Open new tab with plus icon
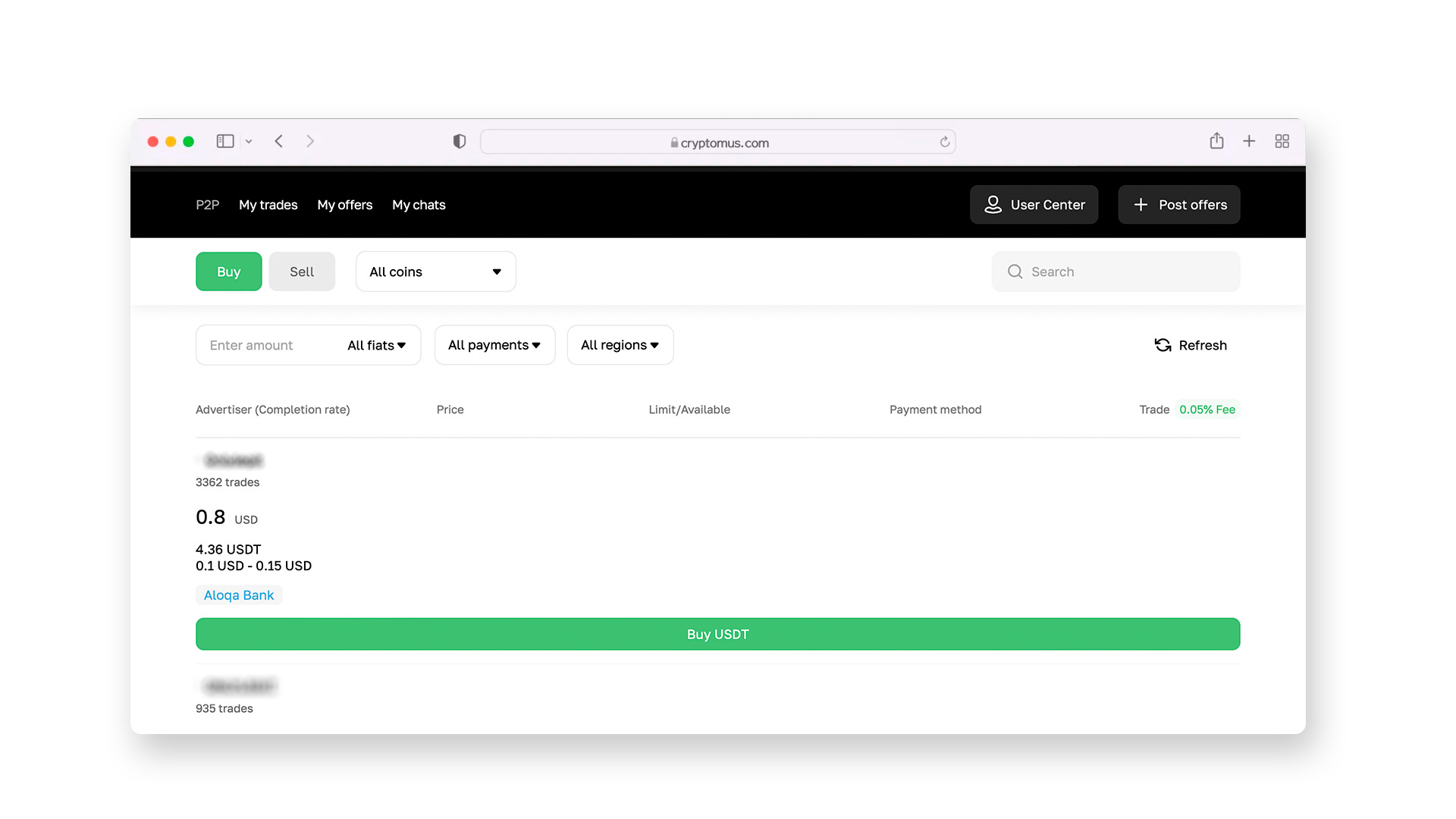Viewport: 1456px width, 819px height. (x=1249, y=141)
